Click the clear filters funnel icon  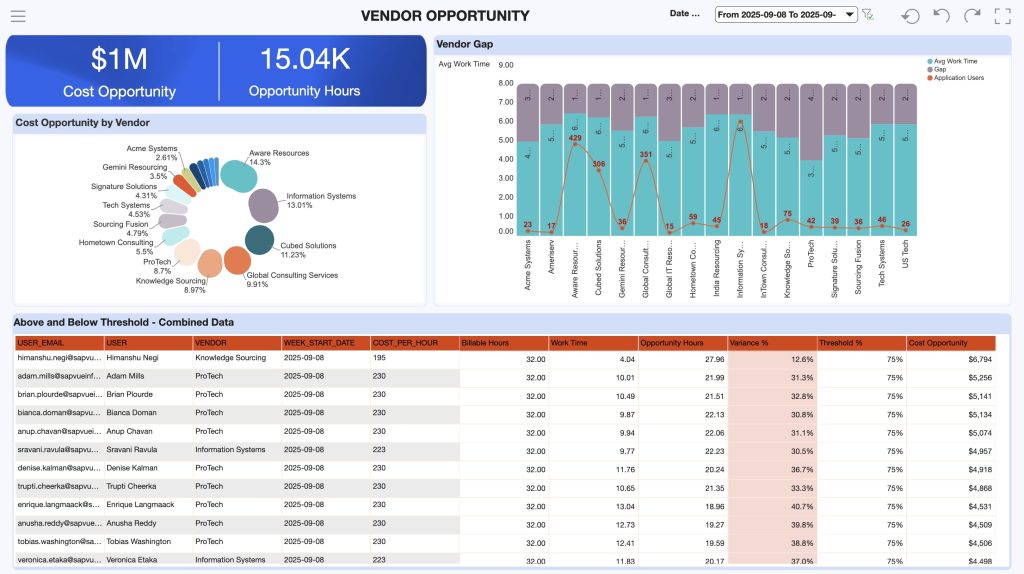[x=868, y=15]
